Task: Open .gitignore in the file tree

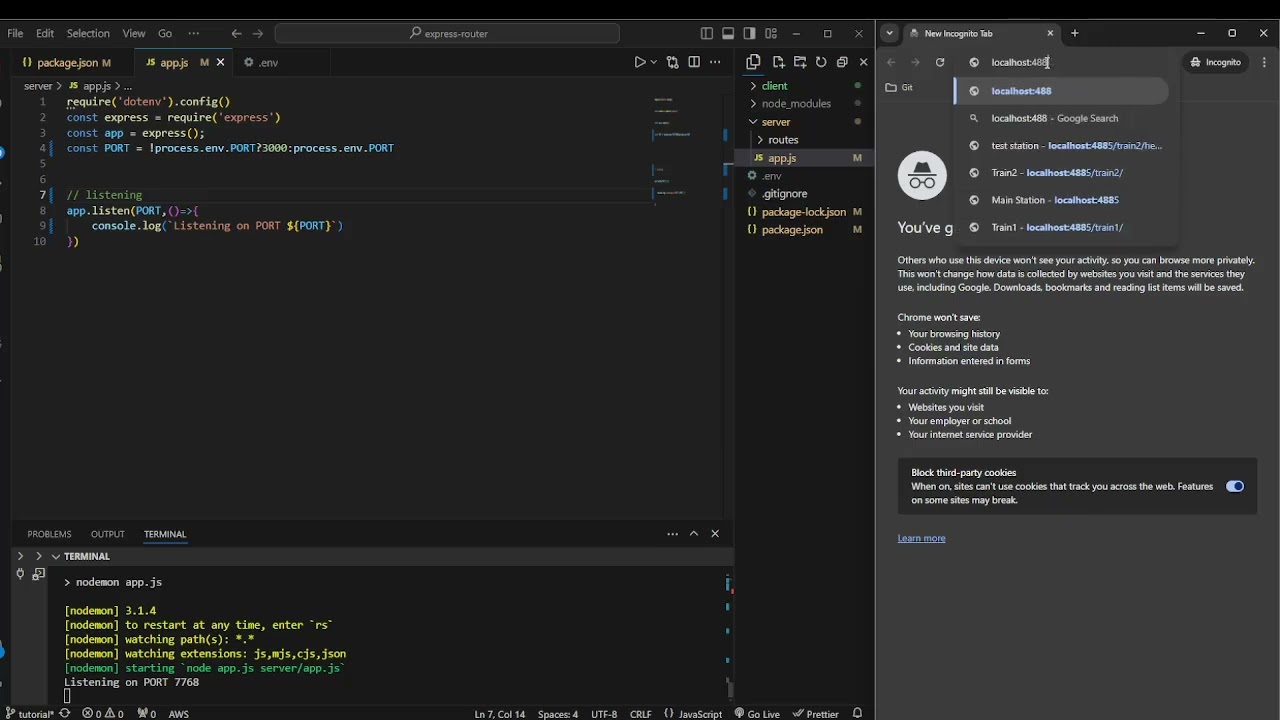Action: point(784,194)
